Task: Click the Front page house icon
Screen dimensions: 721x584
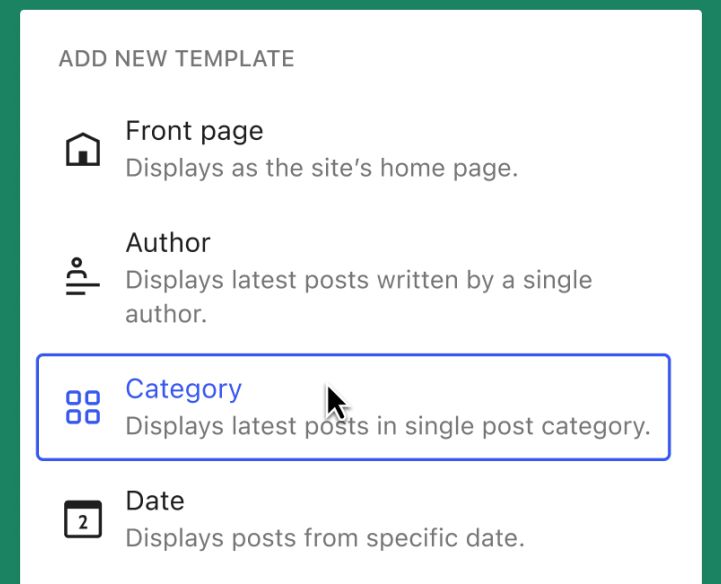Action: click(x=82, y=150)
